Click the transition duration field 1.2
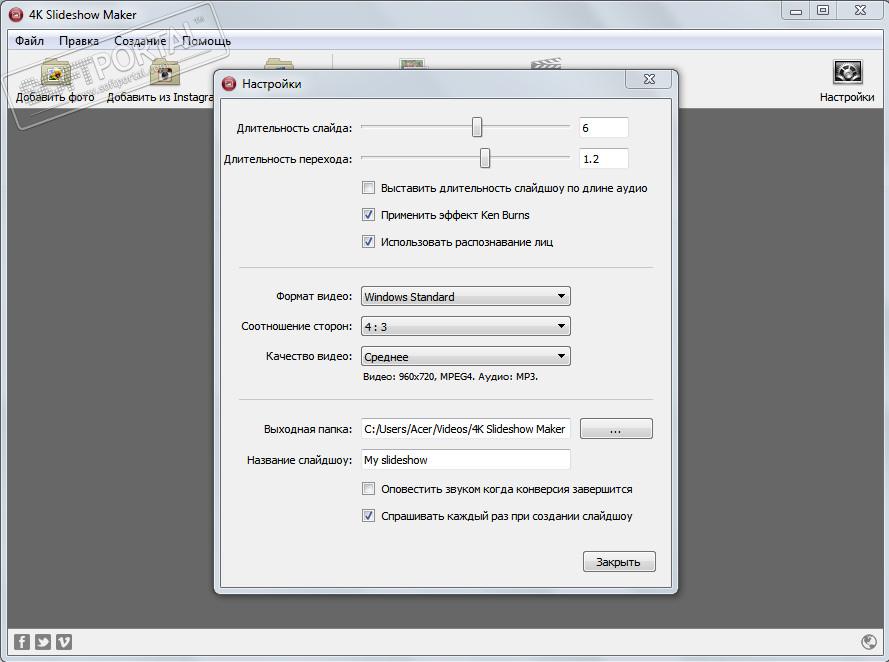 604,159
